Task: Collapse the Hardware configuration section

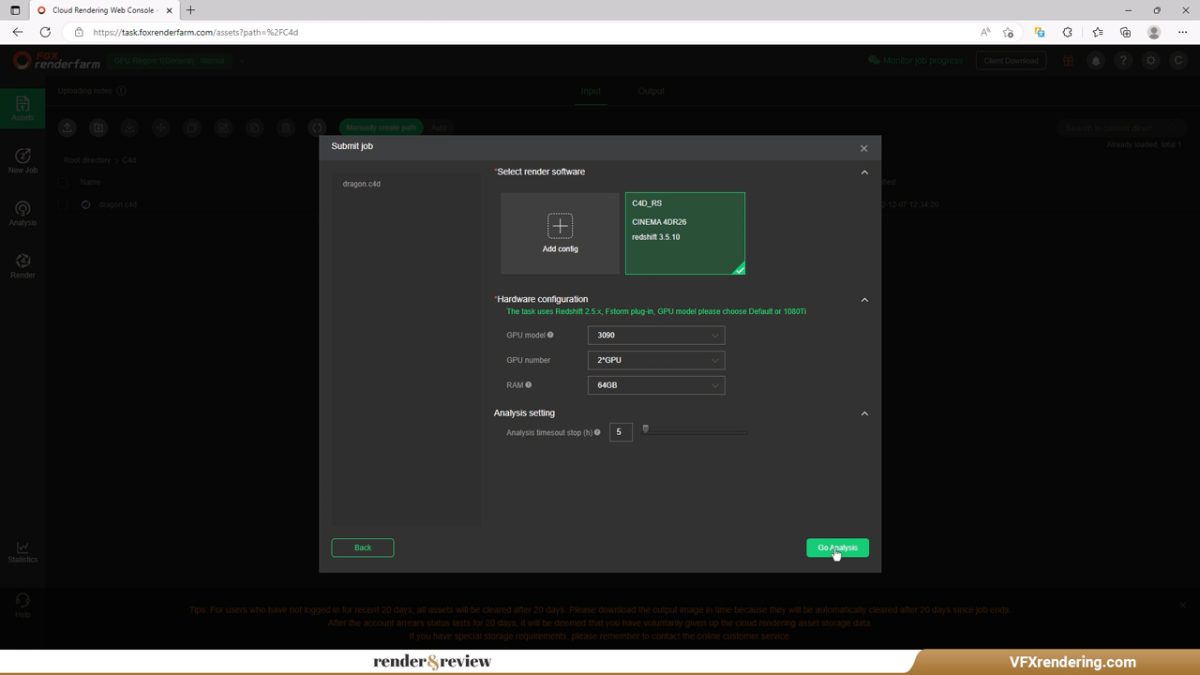Action: pos(865,300)
